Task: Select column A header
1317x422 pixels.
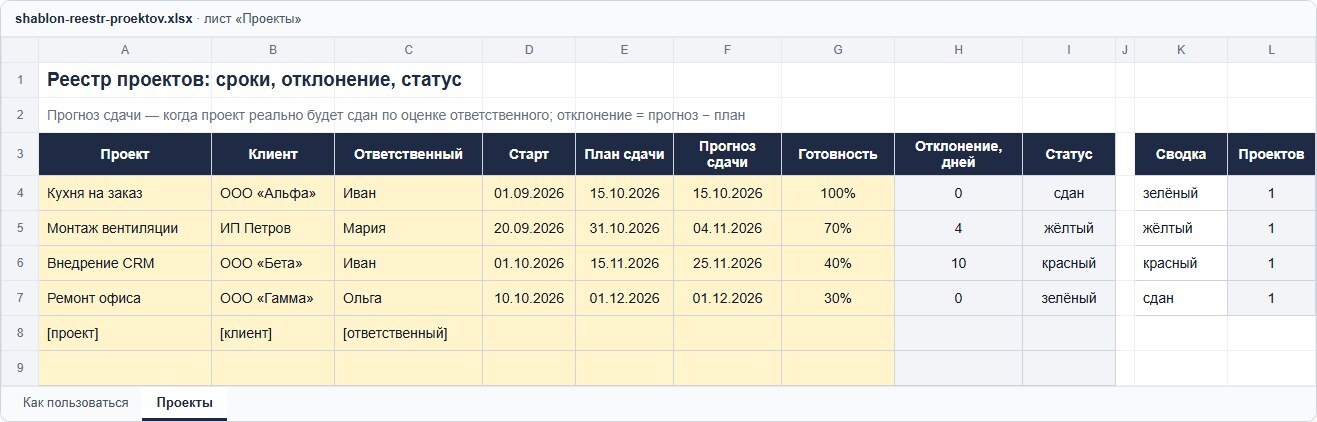Action: (x=125, y=50)
